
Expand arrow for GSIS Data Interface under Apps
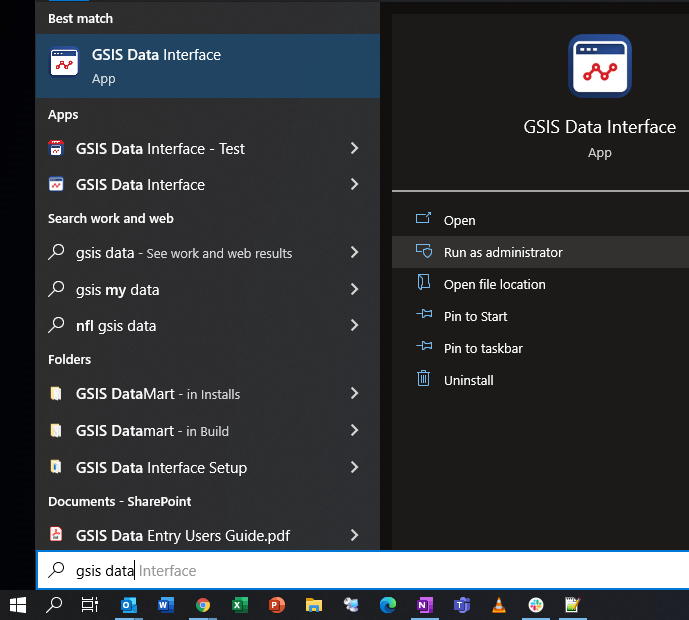coord(355,184)
